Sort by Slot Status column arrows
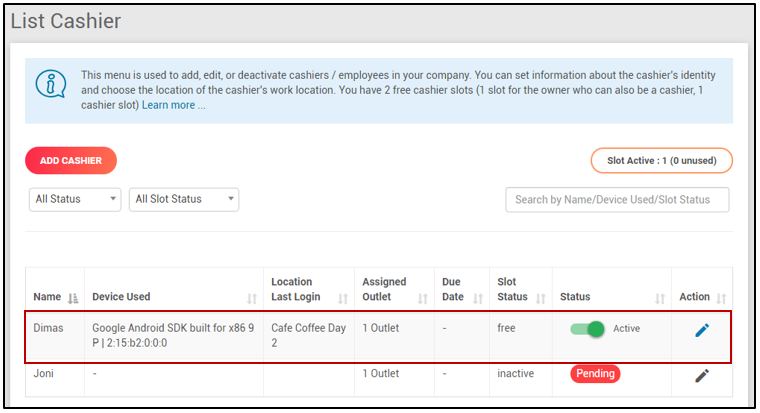The image size is (760, 413). point(540,298)
